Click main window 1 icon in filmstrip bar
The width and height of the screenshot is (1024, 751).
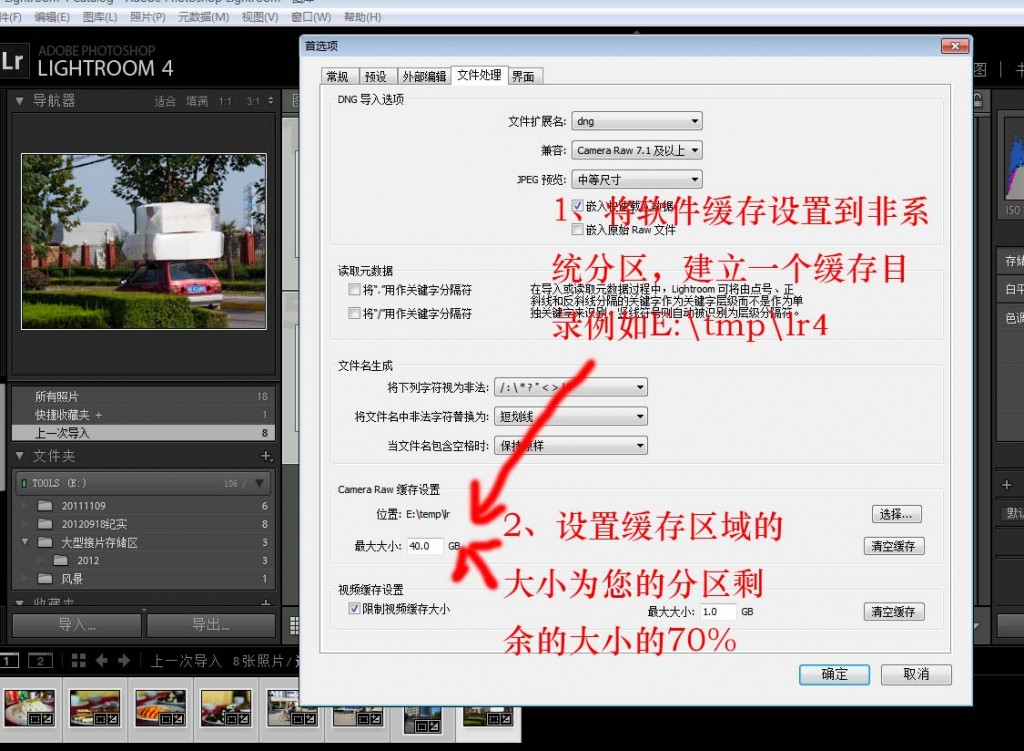click(x=8, y=661)
